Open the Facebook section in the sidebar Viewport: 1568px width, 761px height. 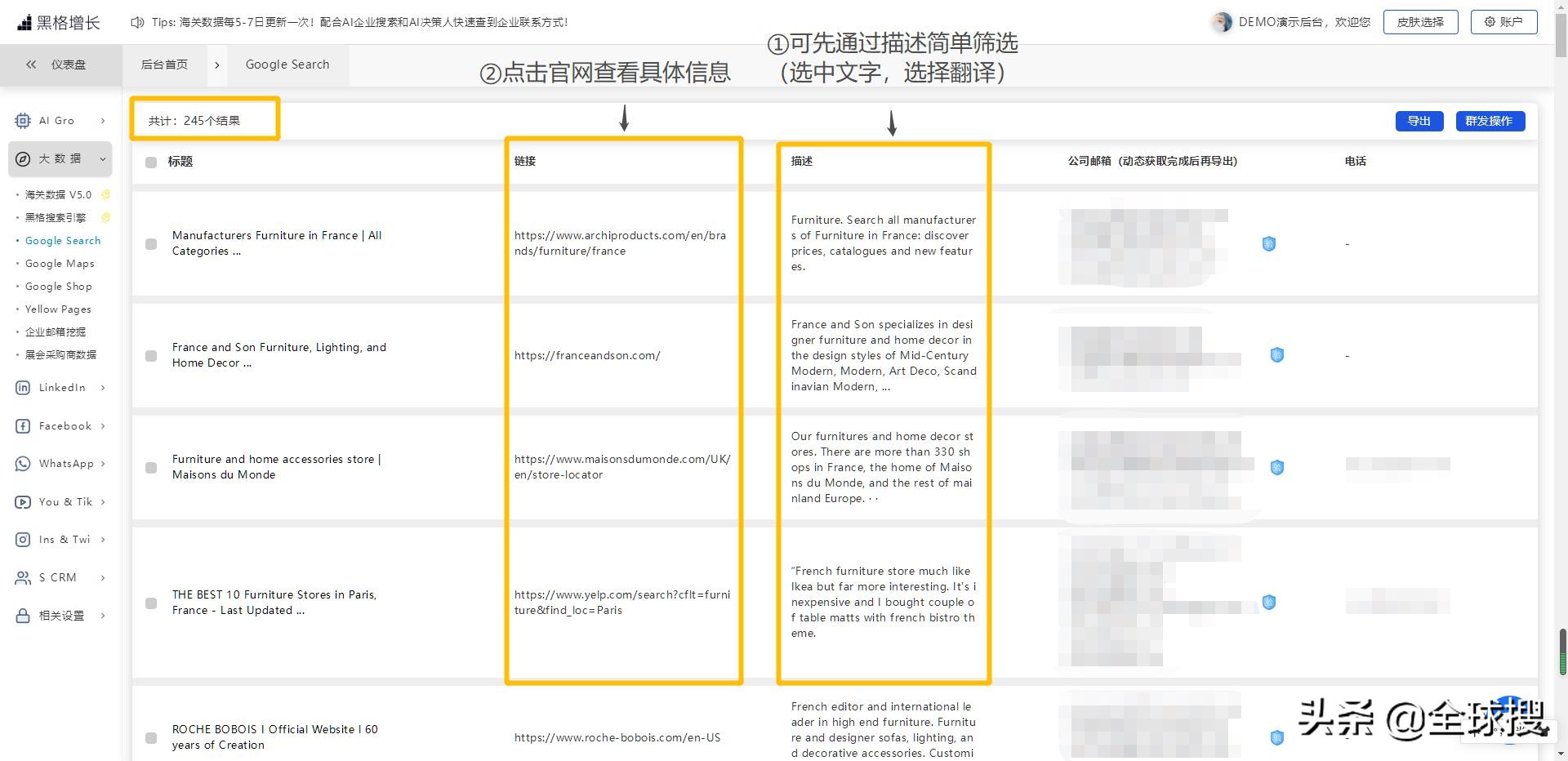64,425
